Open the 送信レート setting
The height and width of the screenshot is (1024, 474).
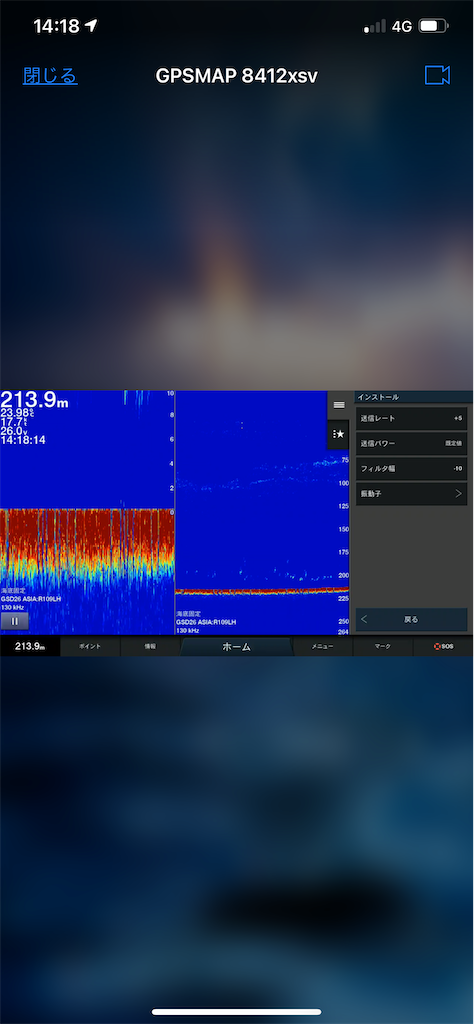(x=411, y=418)
